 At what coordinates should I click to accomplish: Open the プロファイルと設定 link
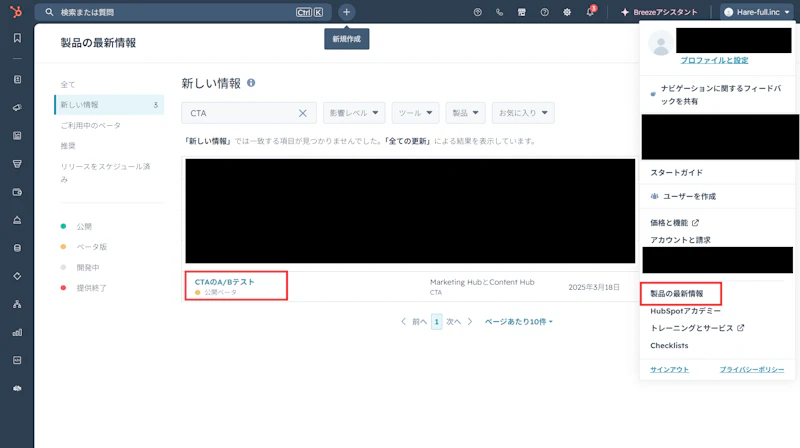pyautogui.click(x=714, y=60)
